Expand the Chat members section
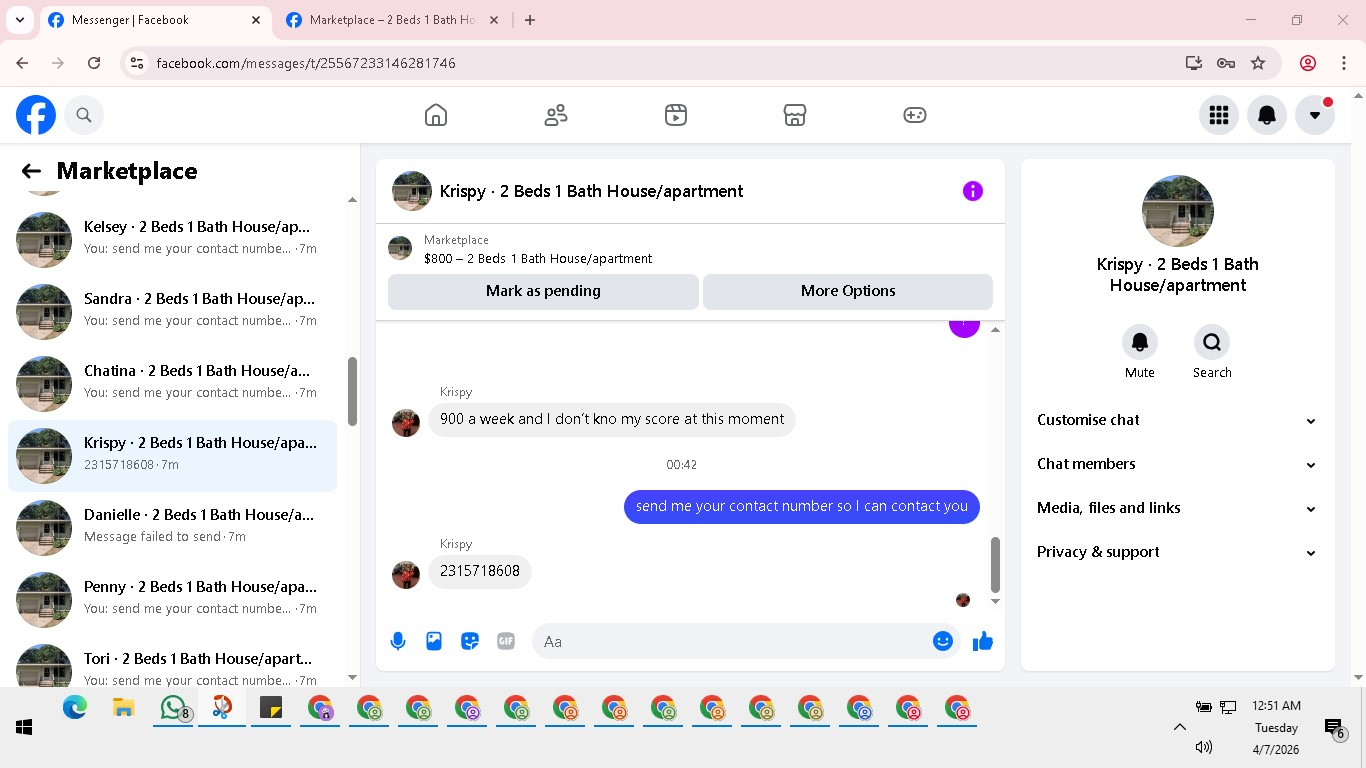Screen dimensions: 1366x768 click(1177, 464)
